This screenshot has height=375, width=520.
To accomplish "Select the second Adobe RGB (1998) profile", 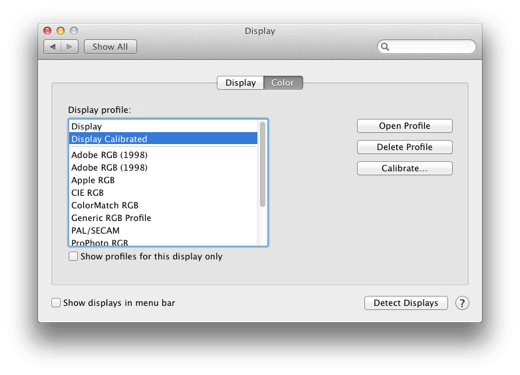I will [163, 168].
